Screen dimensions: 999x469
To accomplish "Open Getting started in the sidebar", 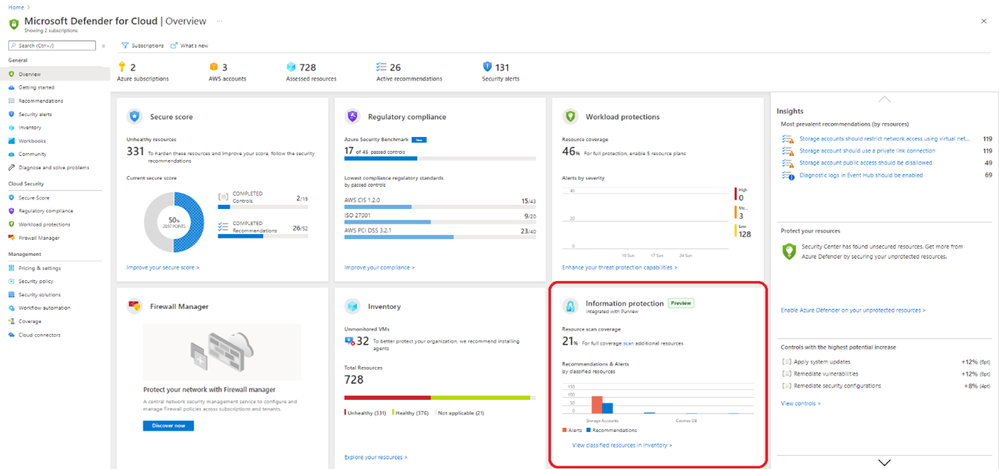I will point(36,87).
